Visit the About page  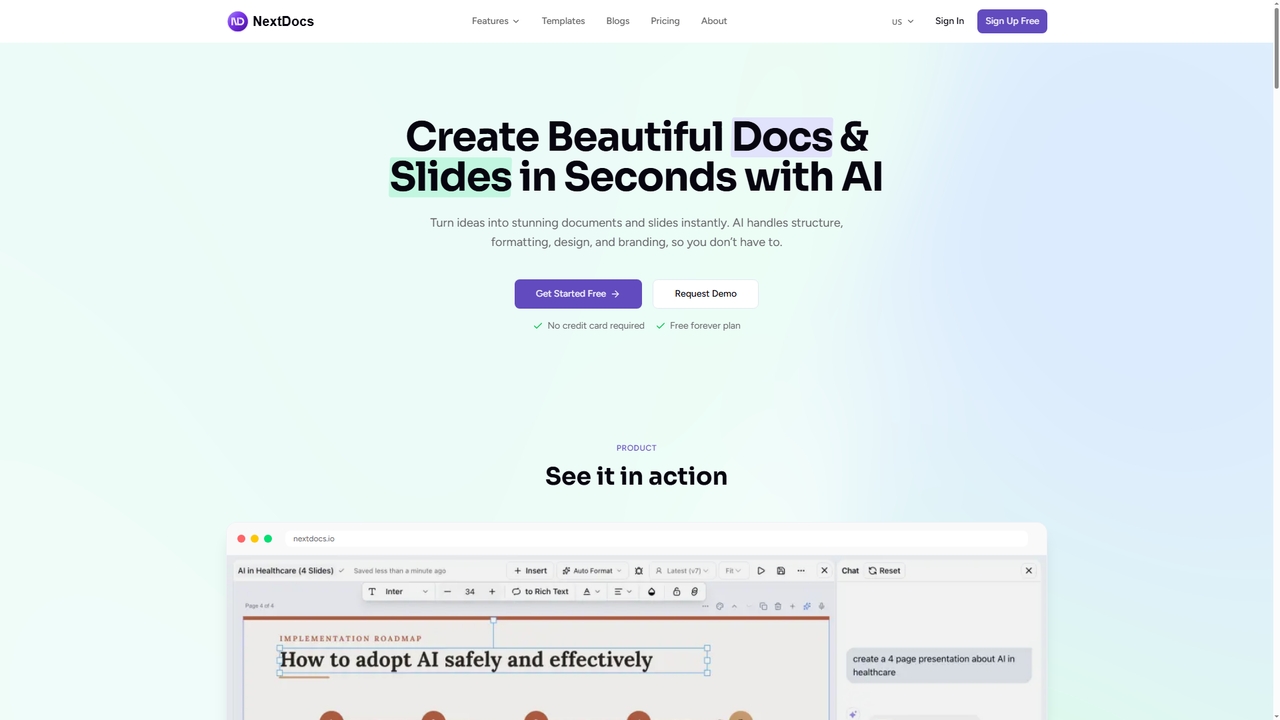point(714,21)
